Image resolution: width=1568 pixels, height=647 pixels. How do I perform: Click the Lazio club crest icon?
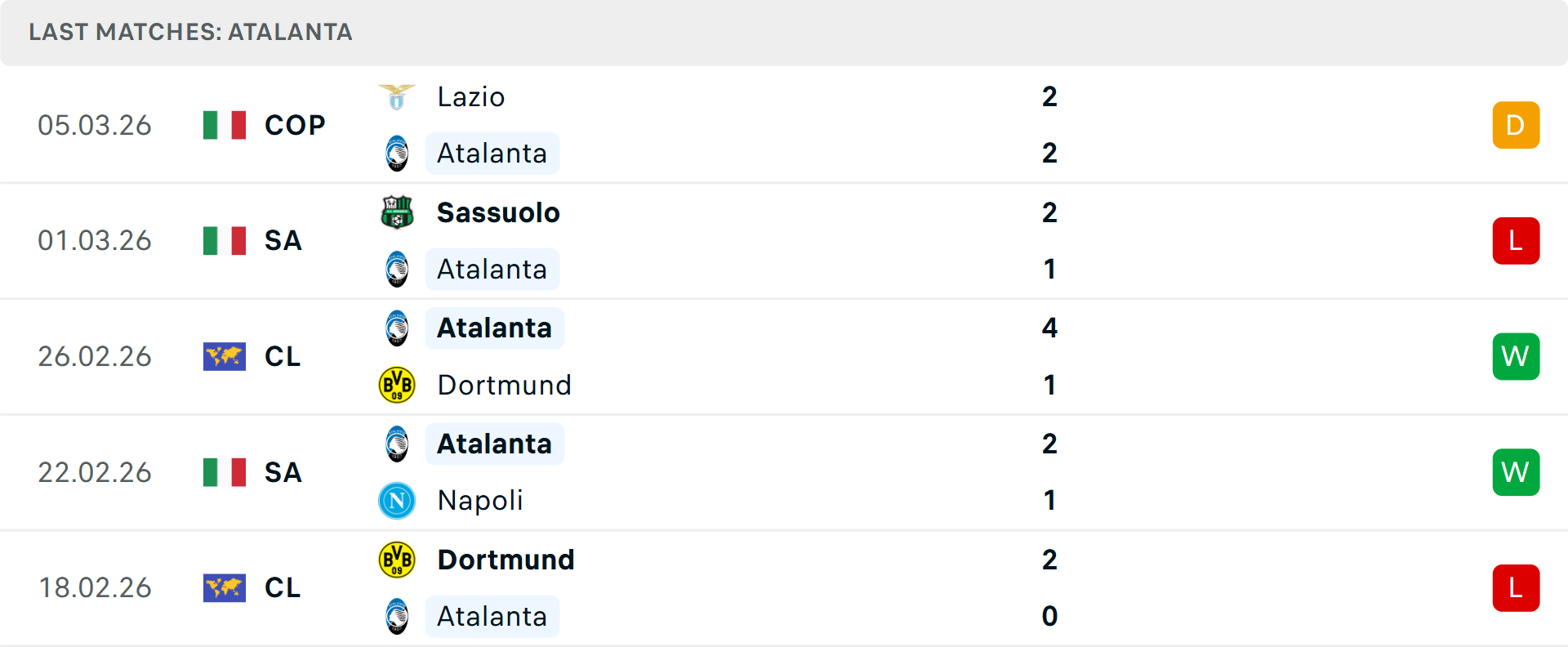[397, 97]
